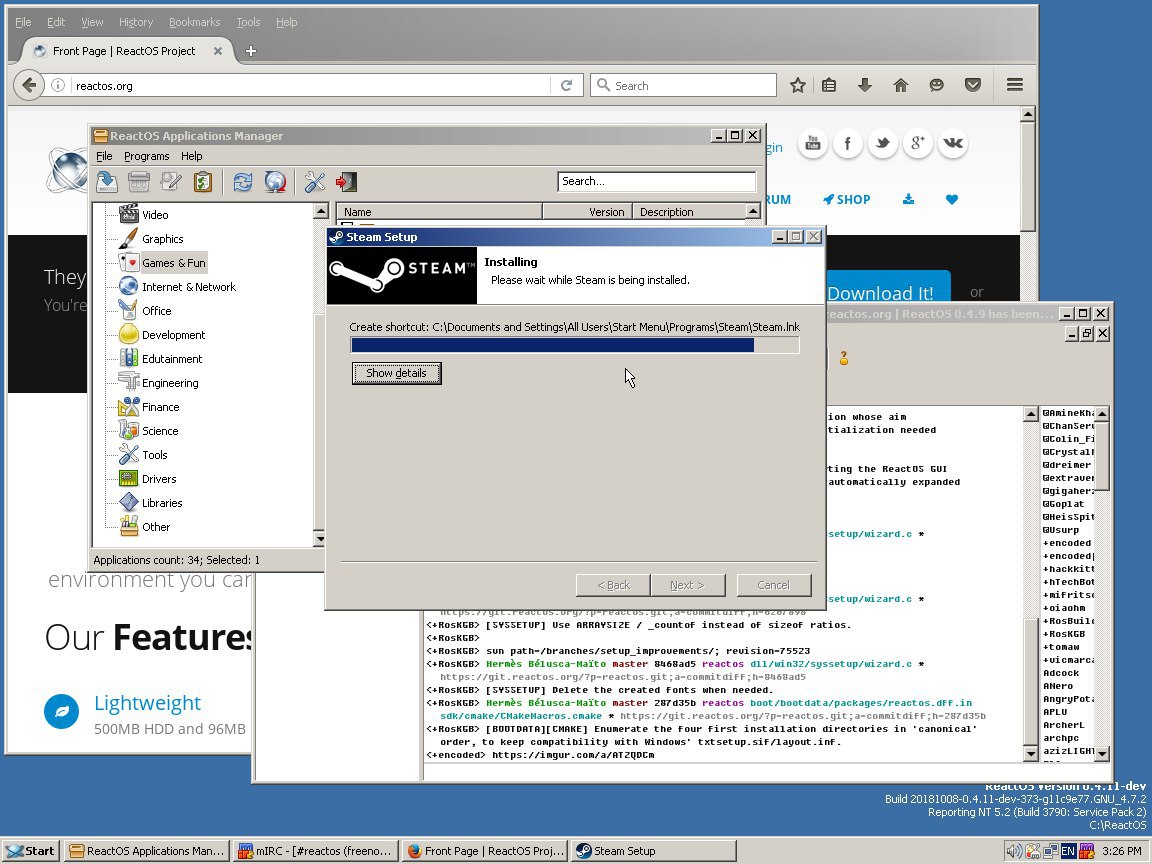Image resolution: width=1152 pixels, height=864 pixels.
Task: Select the Other category
Action: tap(156, 527)
